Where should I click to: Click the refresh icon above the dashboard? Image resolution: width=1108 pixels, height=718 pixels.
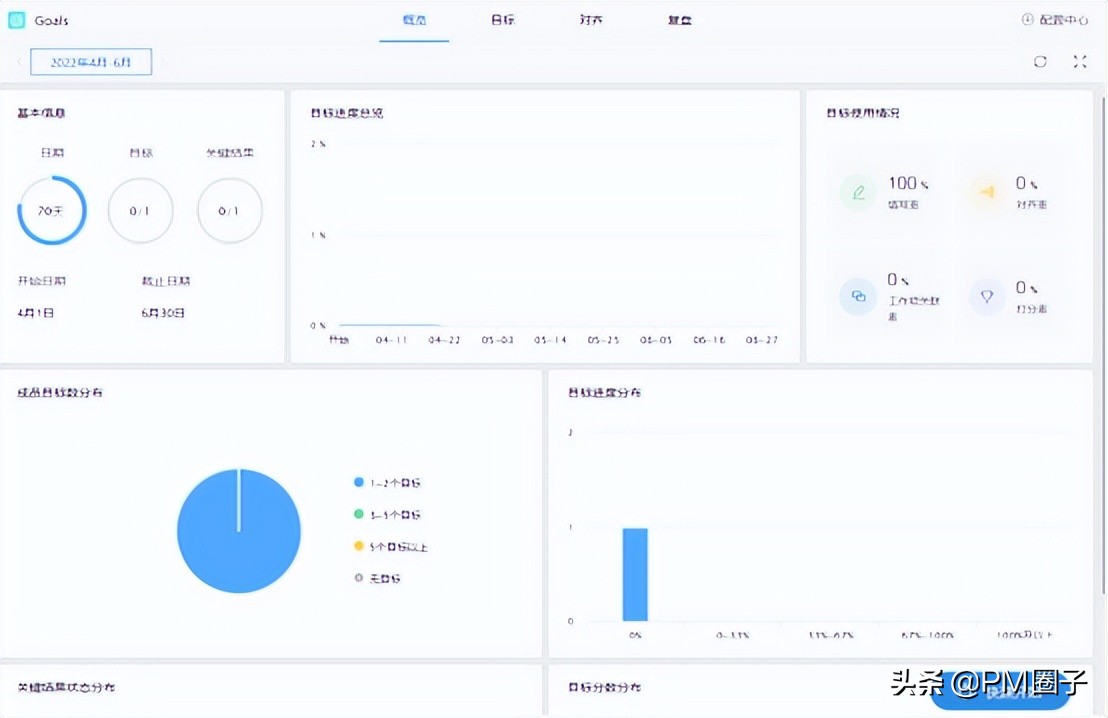[1040, 61]
